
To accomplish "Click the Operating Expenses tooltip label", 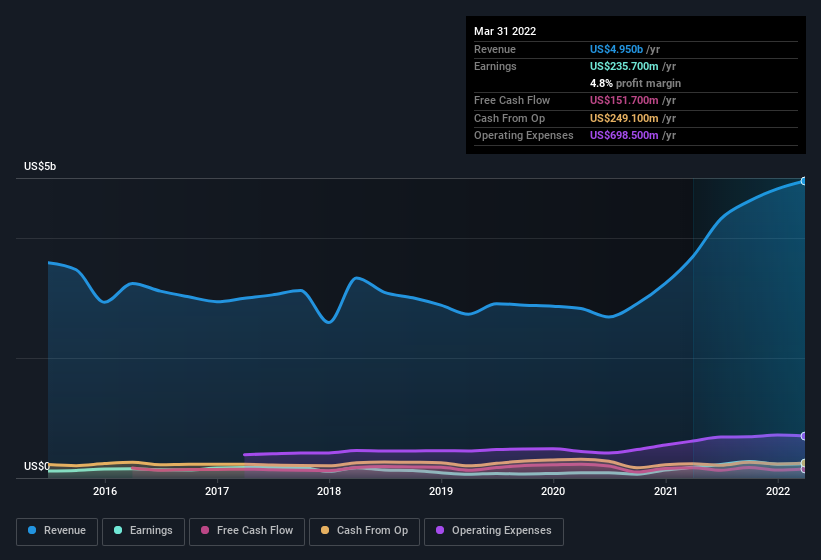I will tap(524, 136).
